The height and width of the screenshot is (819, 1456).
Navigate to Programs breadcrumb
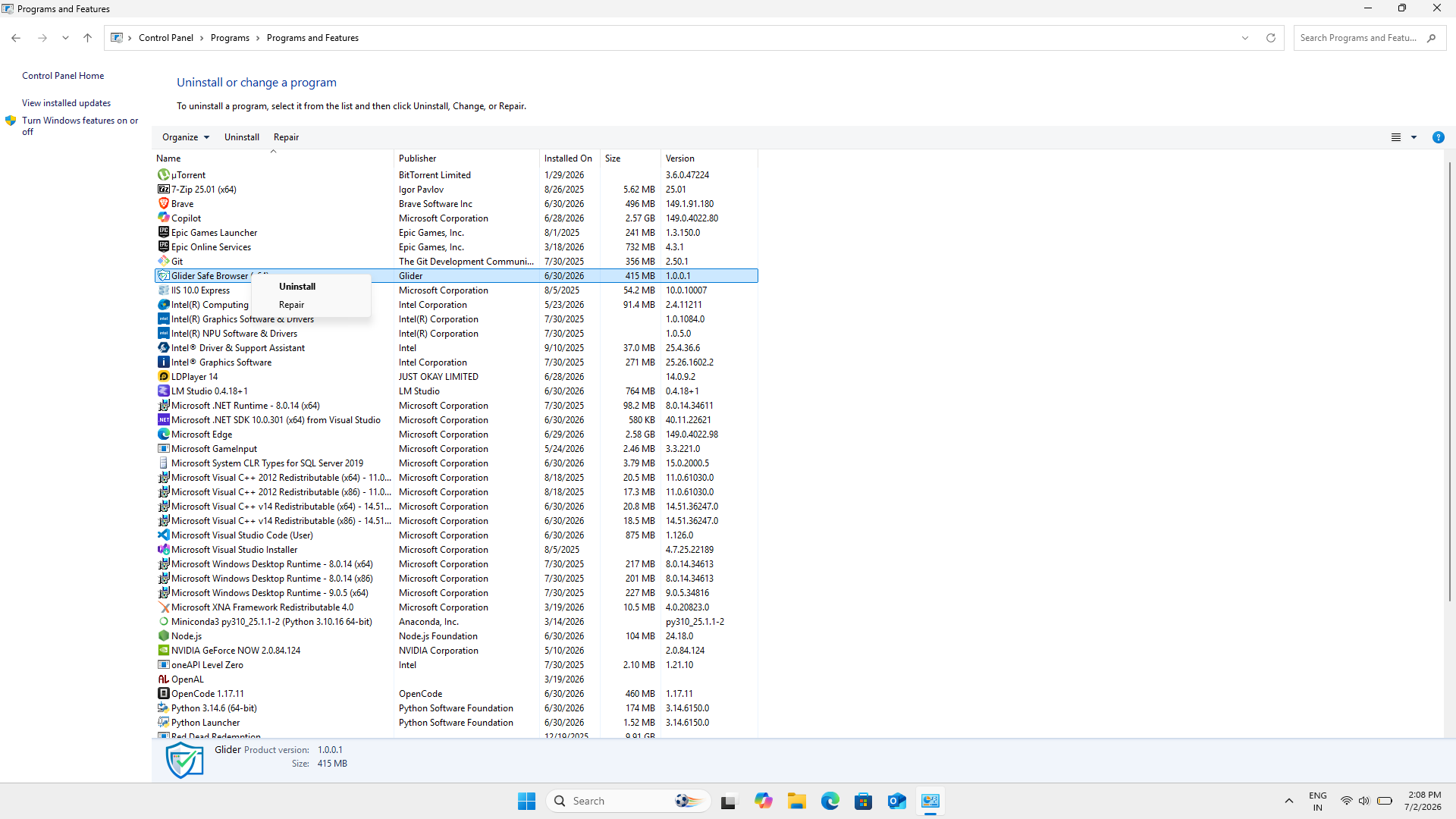[x=230, y=38]
